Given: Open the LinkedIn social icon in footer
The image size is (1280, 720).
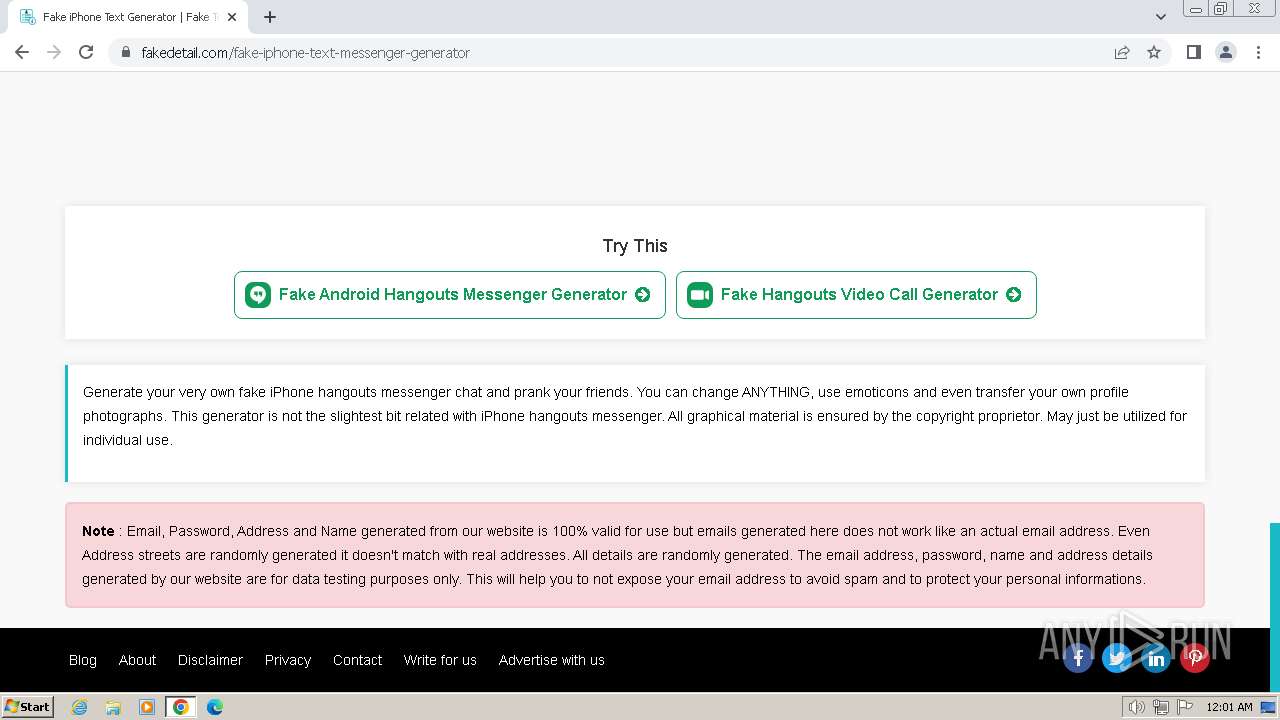Looking at the screenshot, I should point(1155,657).
